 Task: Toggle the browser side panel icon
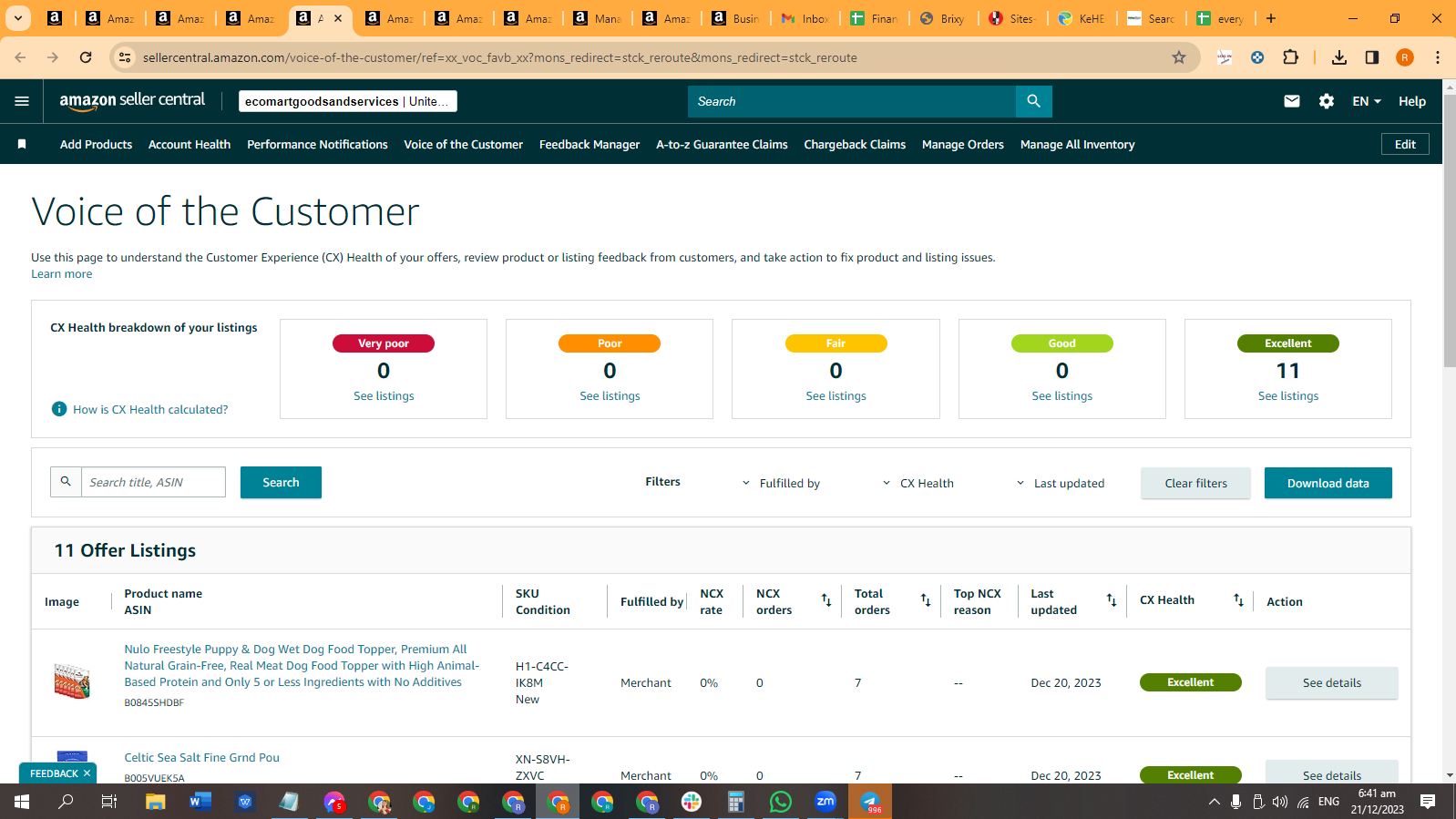tap(1372, 57)
